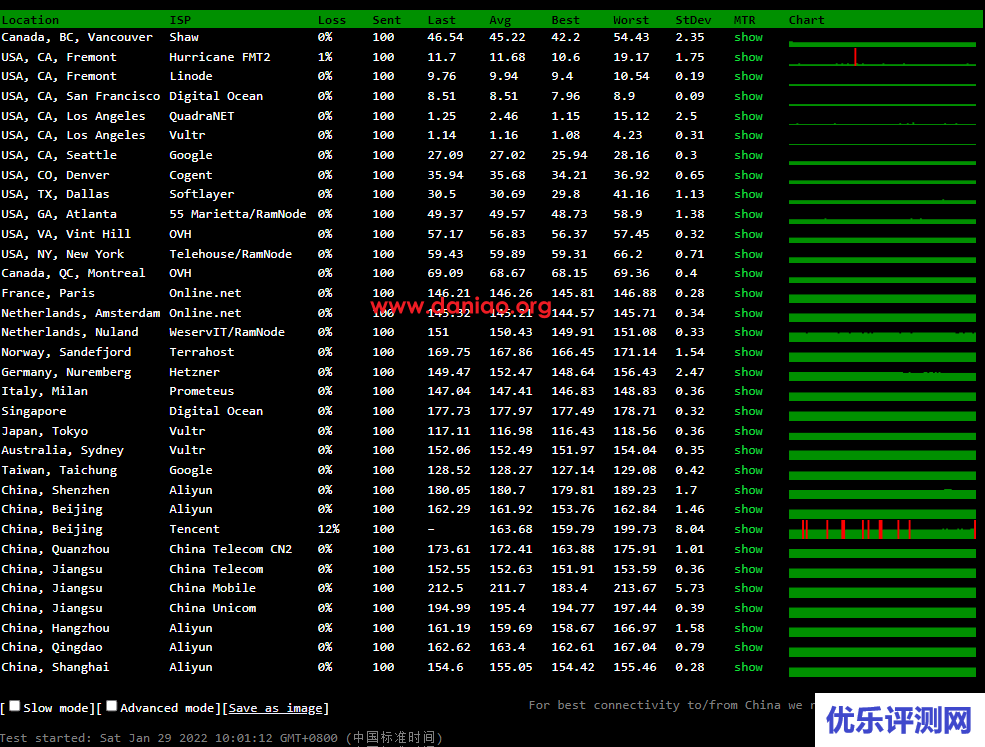
Task: Show MTR for Fremont Linode row
Action: [748, 76]
